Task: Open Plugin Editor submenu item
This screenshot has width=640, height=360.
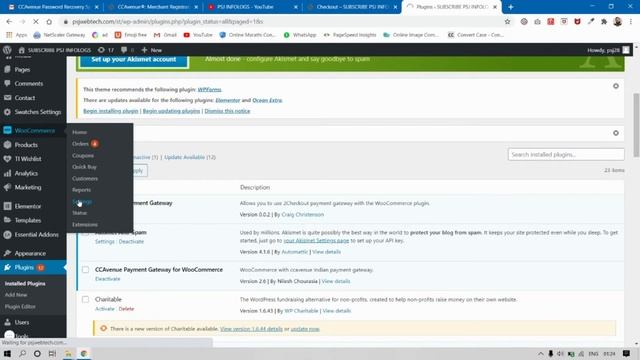Action: point(20,306)
